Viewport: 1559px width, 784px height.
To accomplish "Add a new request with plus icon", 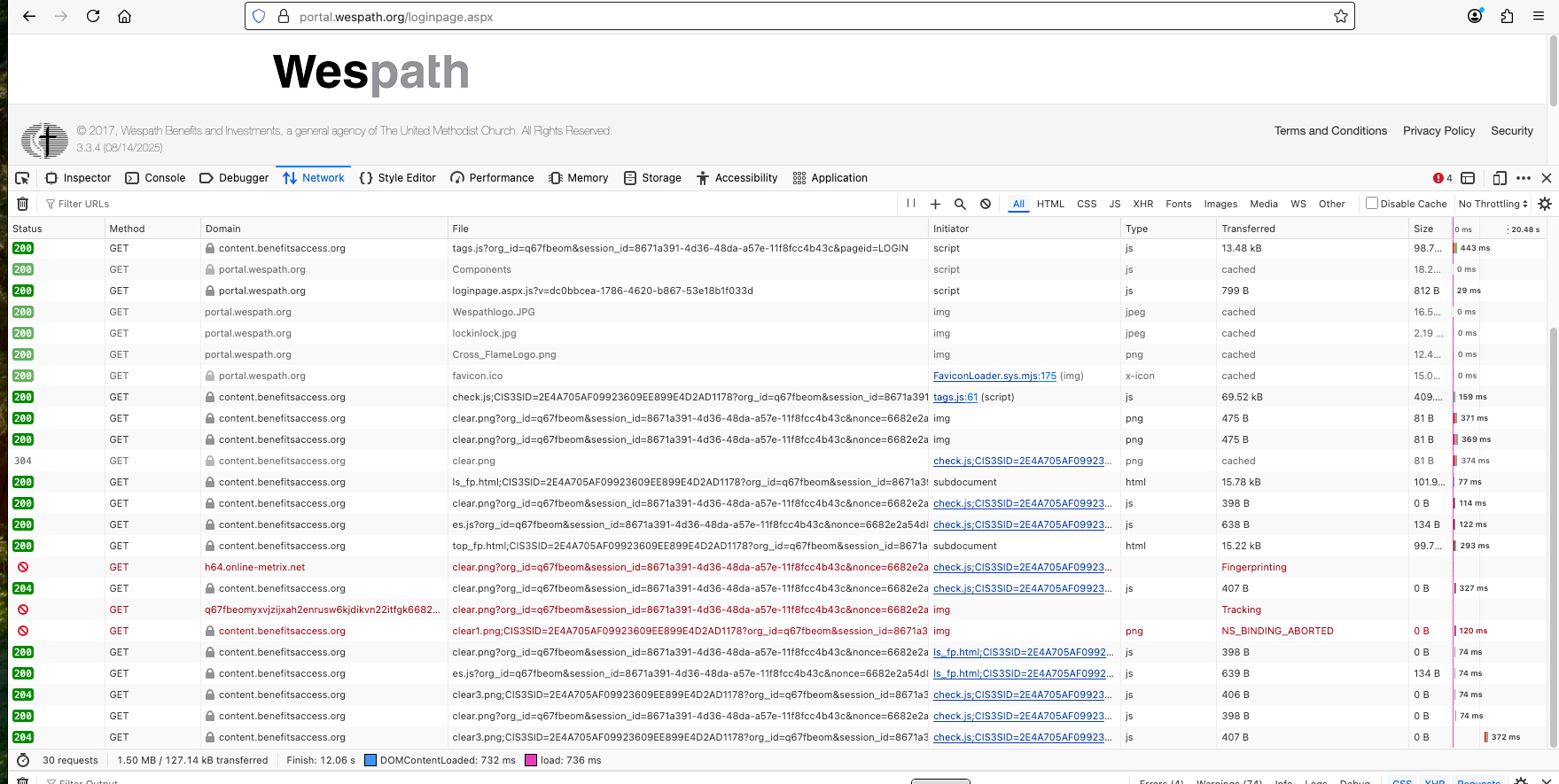I will pos(935,204).
